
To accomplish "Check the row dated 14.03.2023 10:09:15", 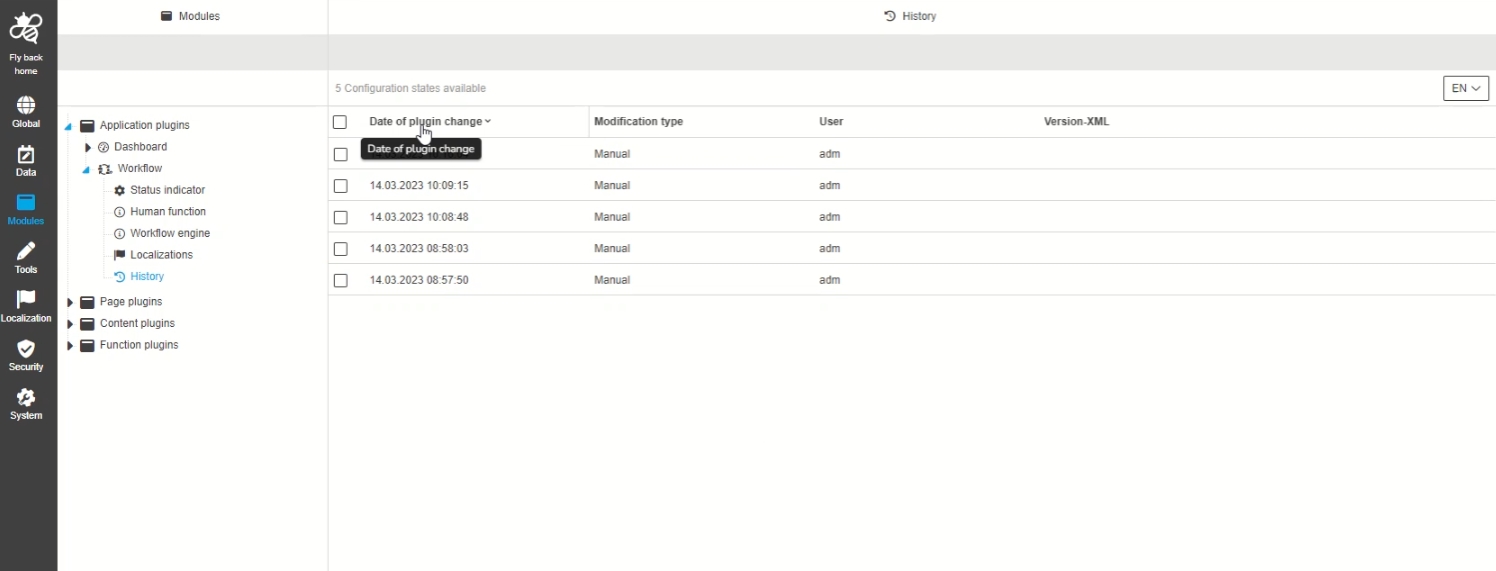I will (x=340, y=186).
